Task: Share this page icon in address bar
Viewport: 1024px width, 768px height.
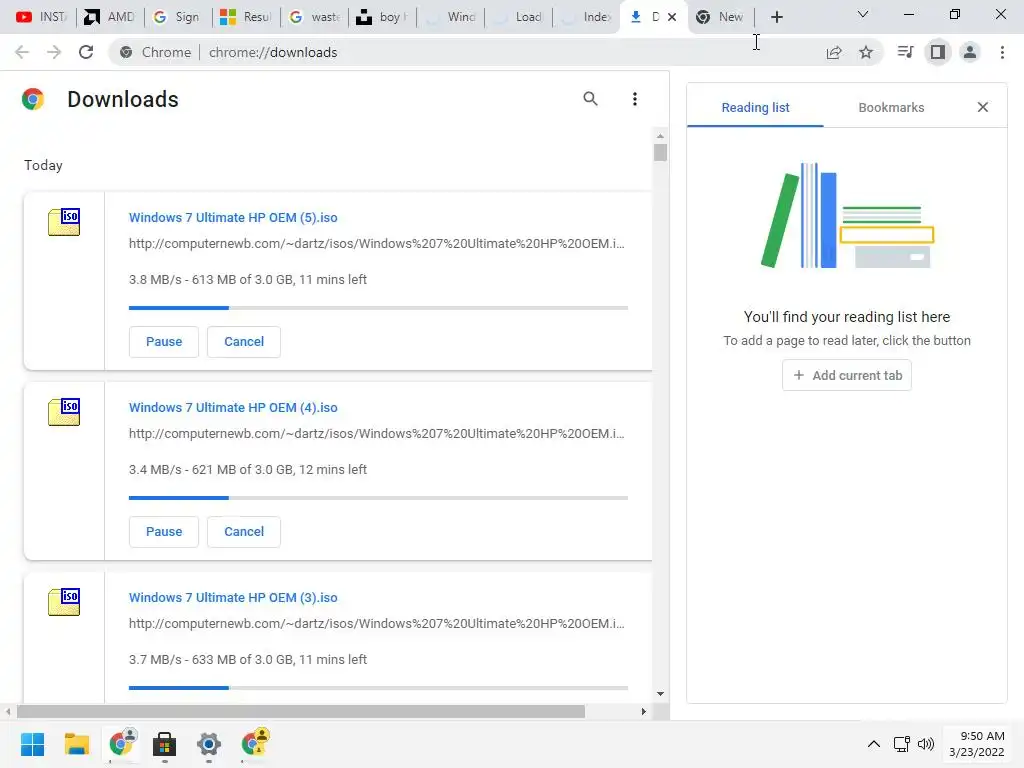Action: [x=834, y=52]
